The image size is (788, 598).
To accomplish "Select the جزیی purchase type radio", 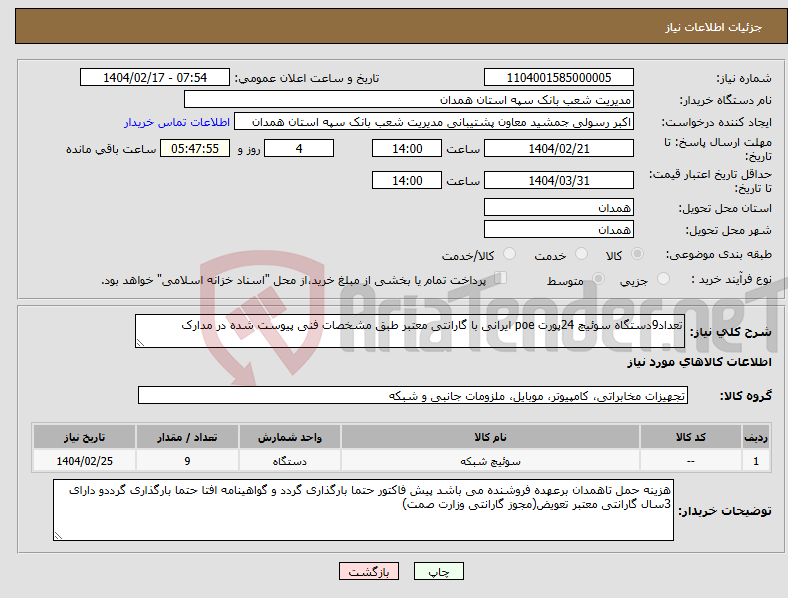I will [x=663, y=279].
